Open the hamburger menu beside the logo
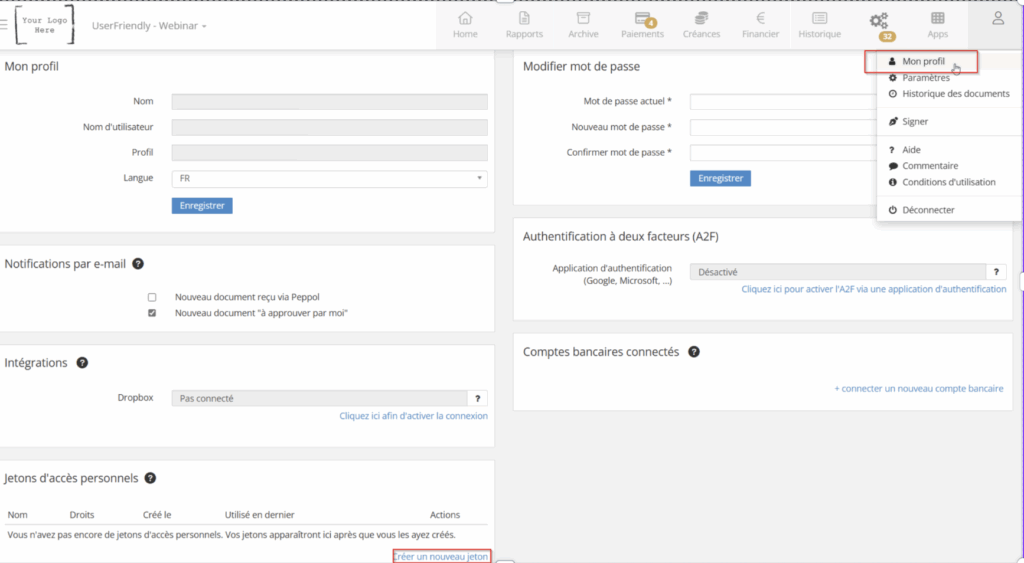Image resolution: width=1024 pixels, height=563 pixels. click(x=4, y=25)
